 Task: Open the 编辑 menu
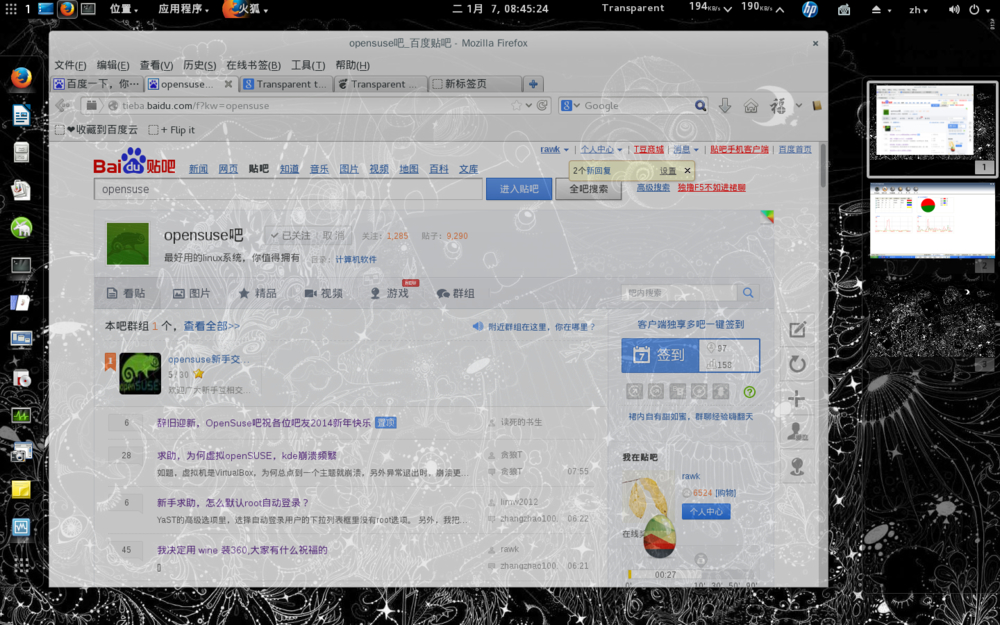113,65
